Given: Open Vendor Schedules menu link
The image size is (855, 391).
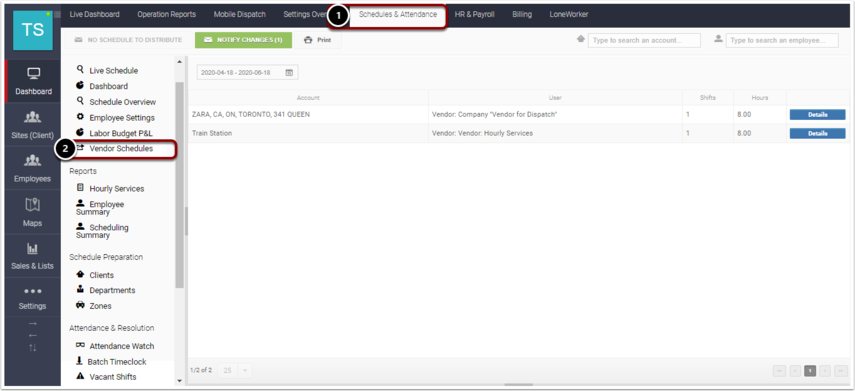Looking at the screenshot, I should (121, 148).
